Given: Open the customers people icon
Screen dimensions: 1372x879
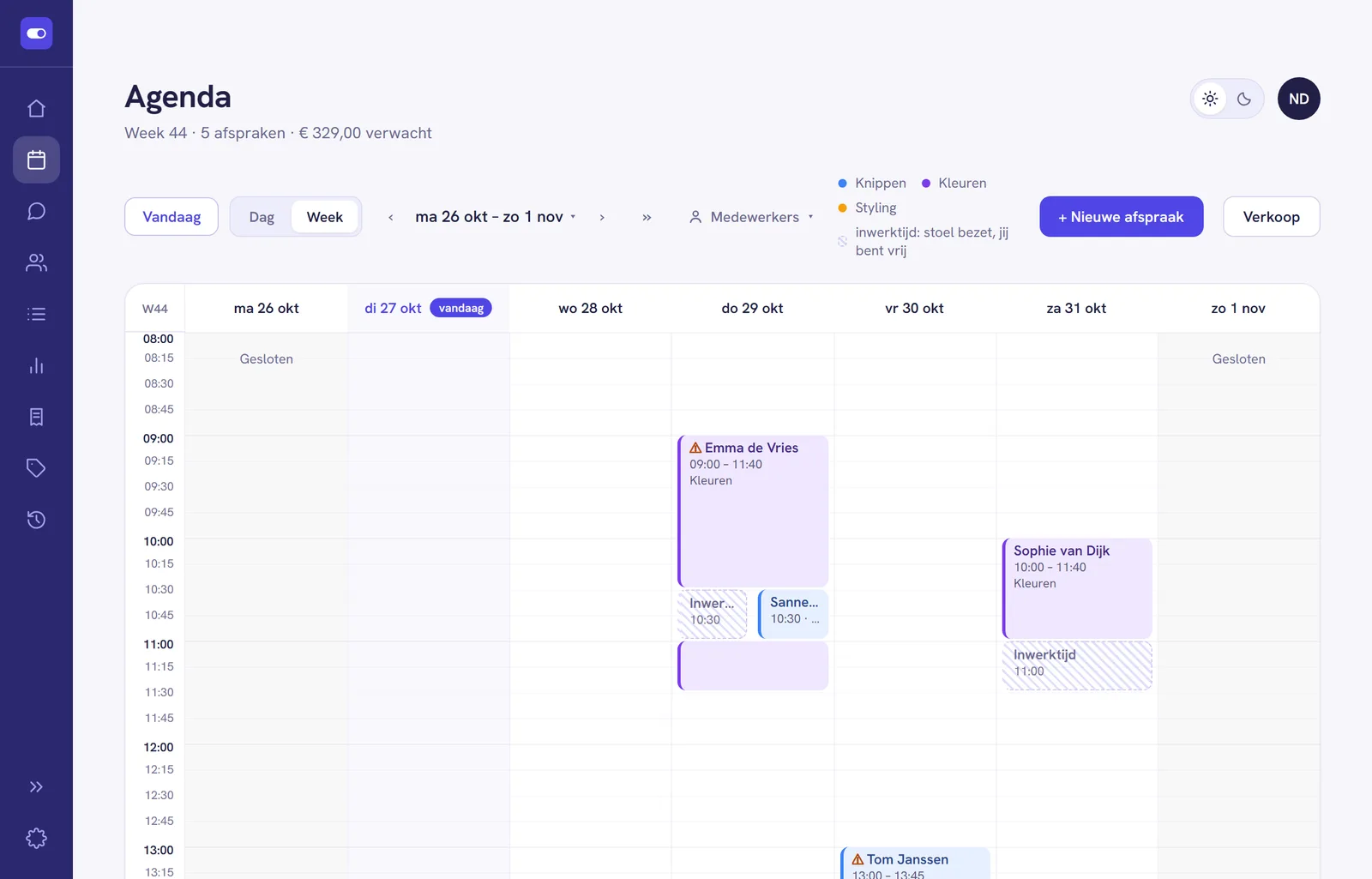Looking at the screenshot, I should (36, 262).
